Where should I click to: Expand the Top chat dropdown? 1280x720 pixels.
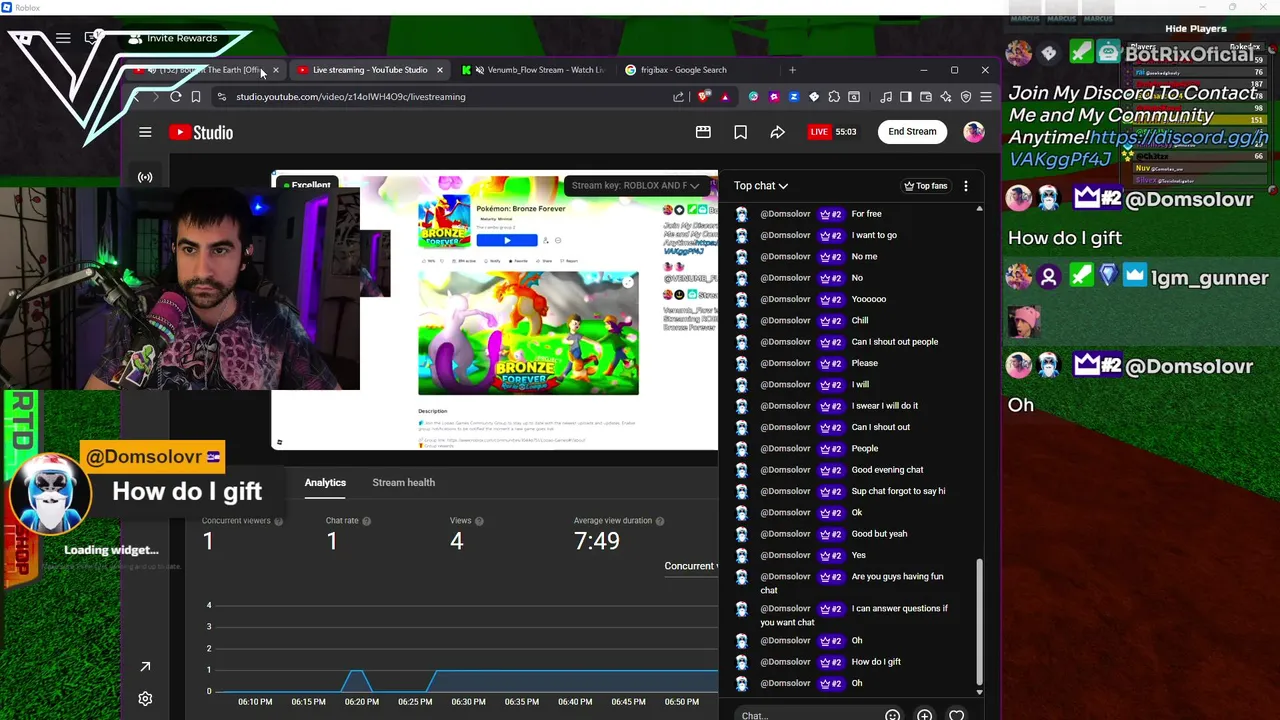(x=761, y=186)
